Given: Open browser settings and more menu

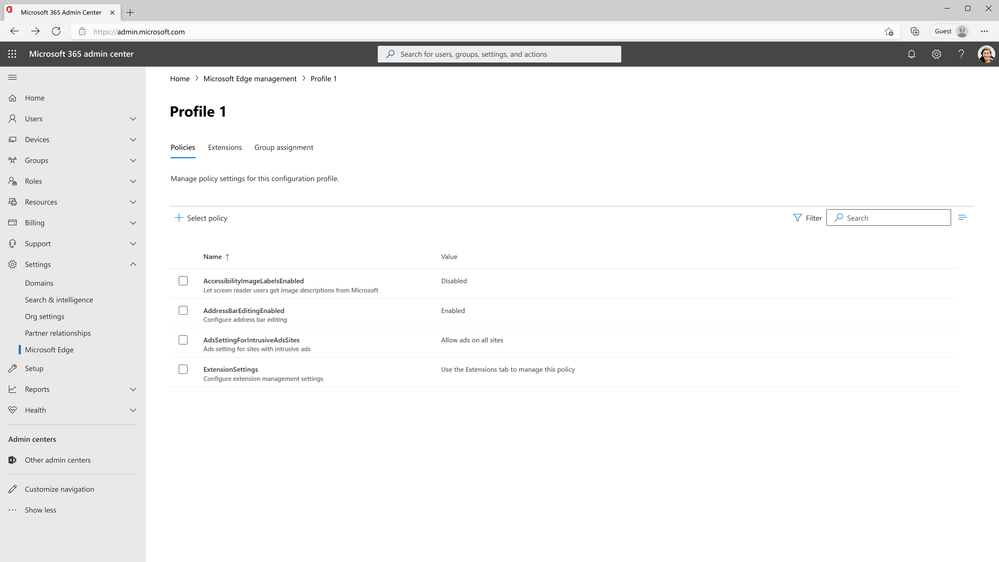Looking at the screenshot, I should [984, 31].
